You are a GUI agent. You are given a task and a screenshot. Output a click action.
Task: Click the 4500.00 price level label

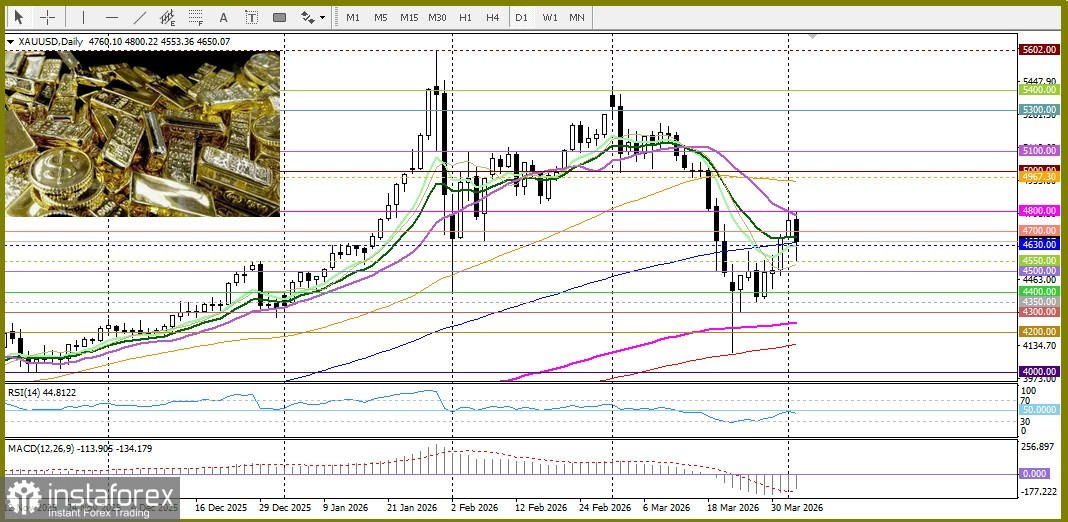click(x=1039, y=271)
